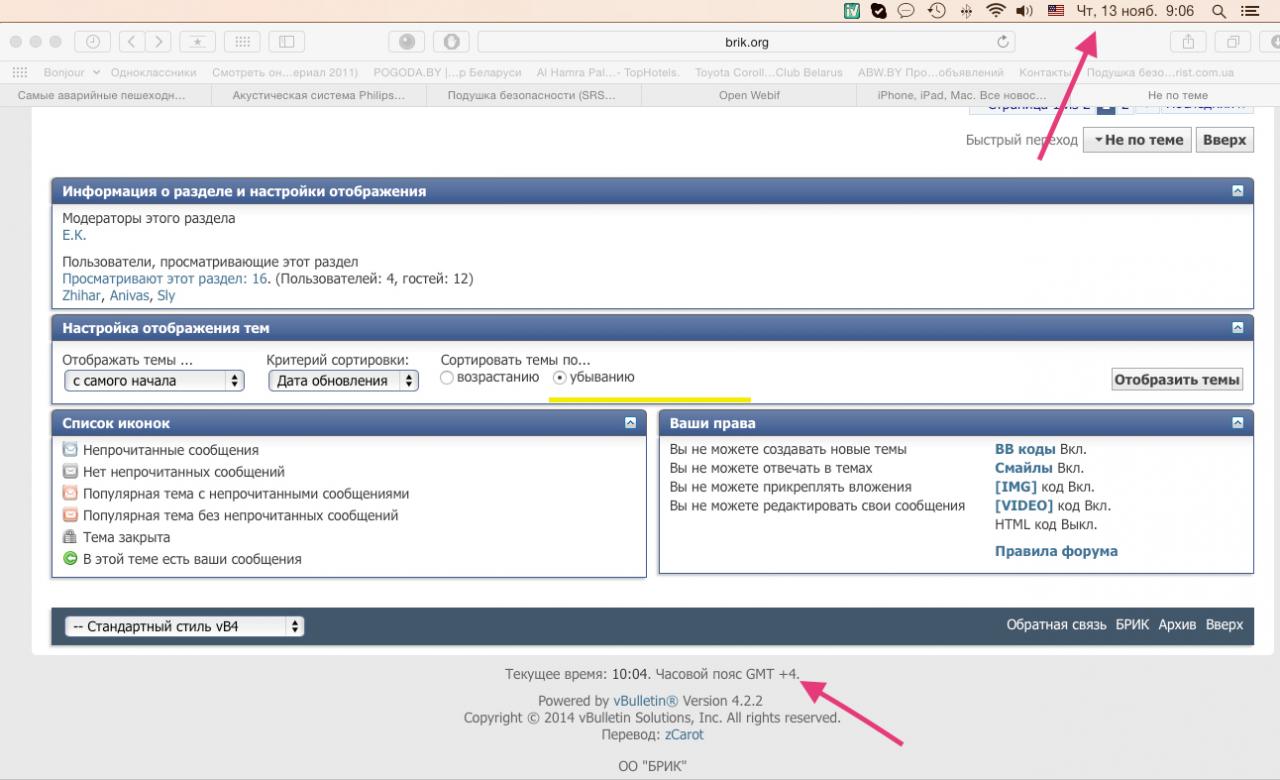Open moderator 'Е.К.' profile link
Screen dimensions: 1280x780
75,235
